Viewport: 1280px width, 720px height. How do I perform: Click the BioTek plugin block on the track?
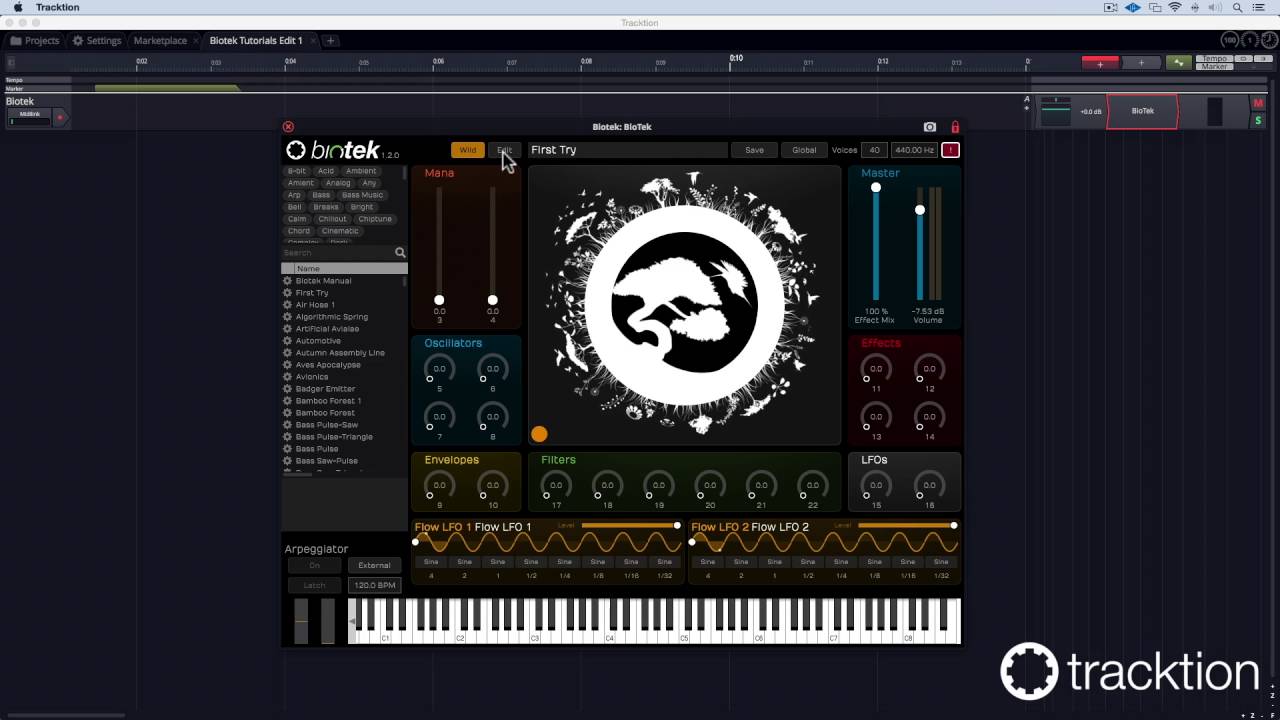point(1142,111)
